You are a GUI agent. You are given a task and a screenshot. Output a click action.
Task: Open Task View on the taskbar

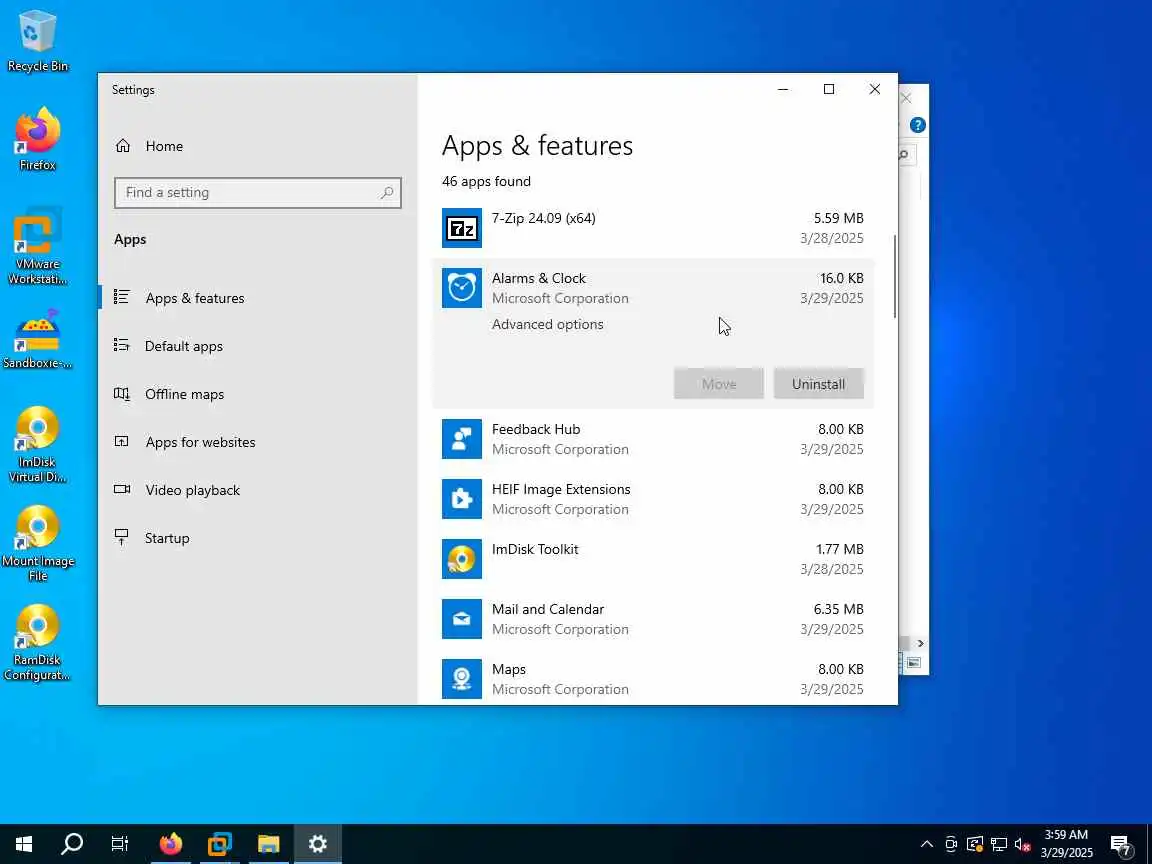pyautogui.click(x=120, y=843)
